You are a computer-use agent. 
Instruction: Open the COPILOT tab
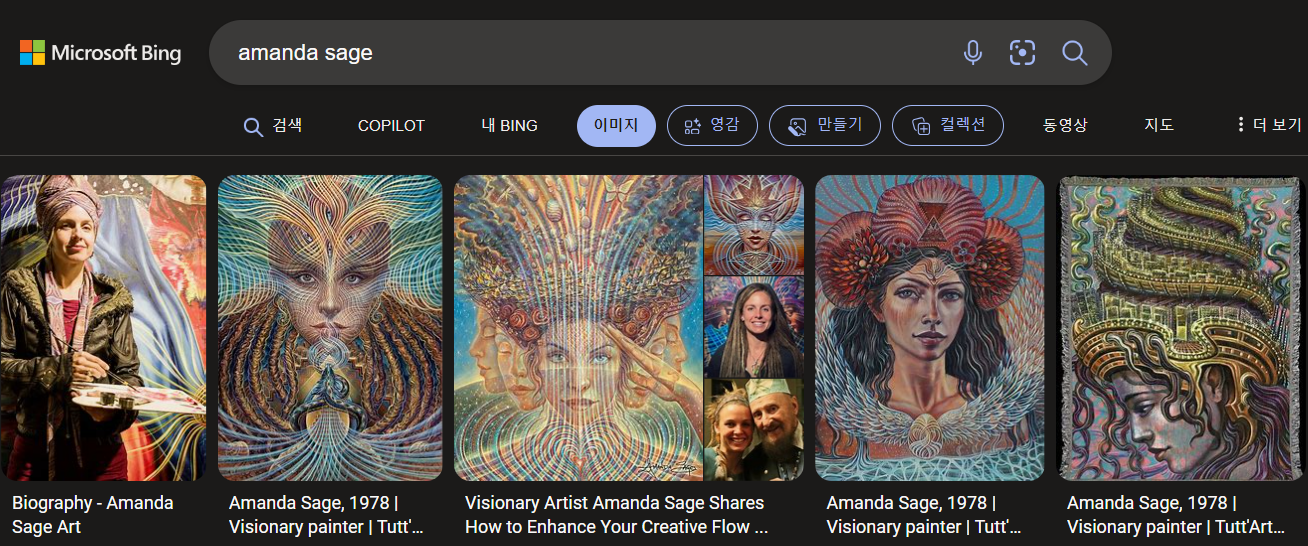tap(391, 126)
